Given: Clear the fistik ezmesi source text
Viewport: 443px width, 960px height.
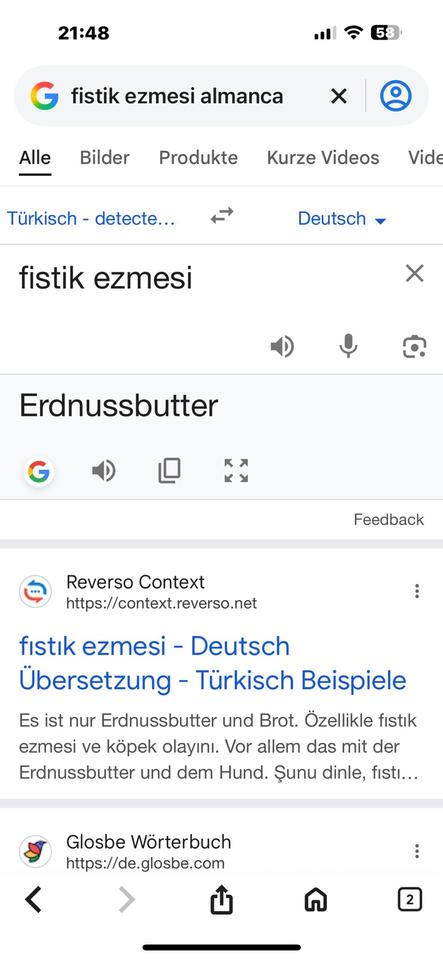Looking at the screenshot, I should click(415, 274).
